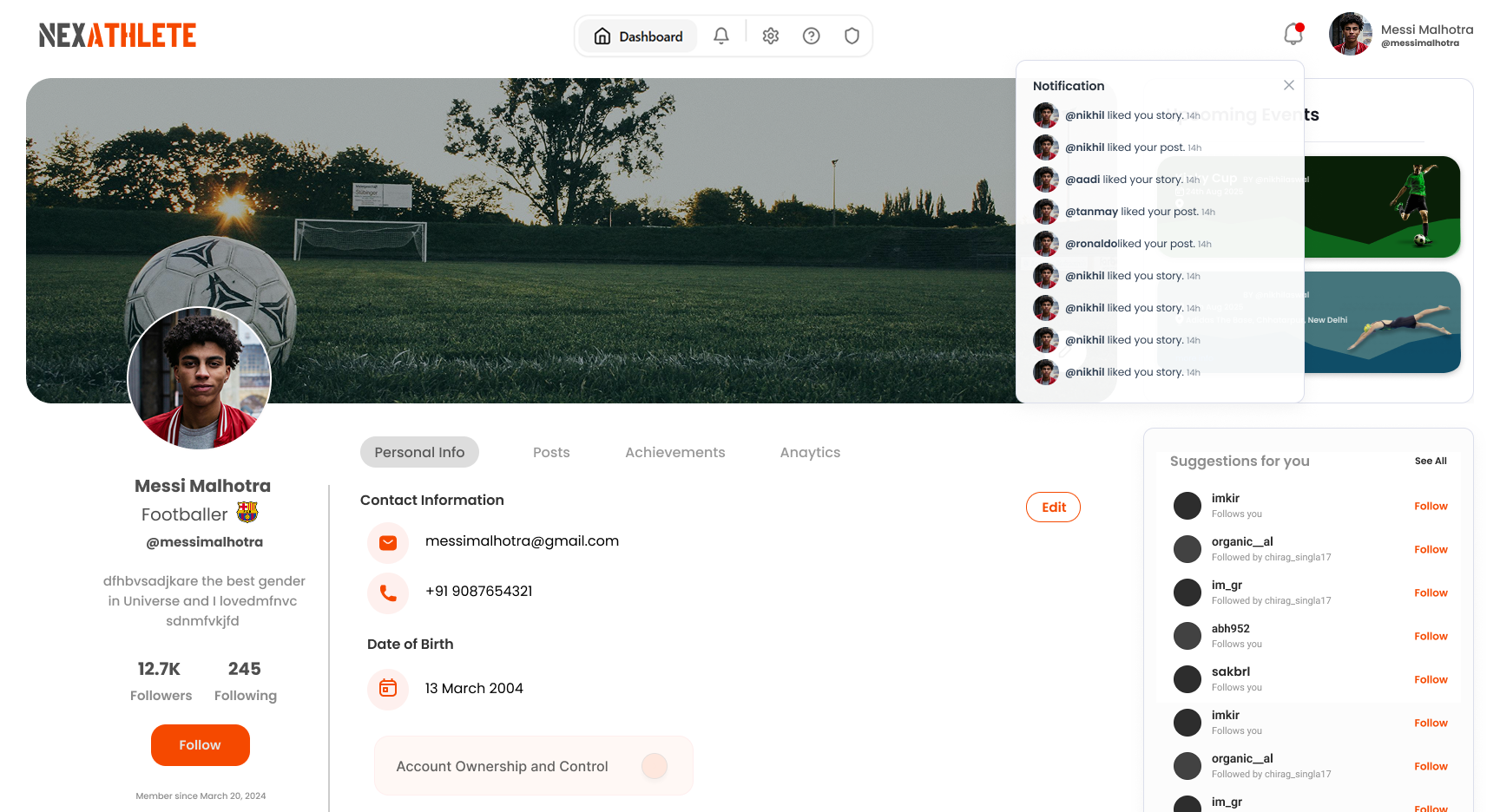1500x812 pixels.
Task: Click the email envelope icon
Action: coord(388,543)
